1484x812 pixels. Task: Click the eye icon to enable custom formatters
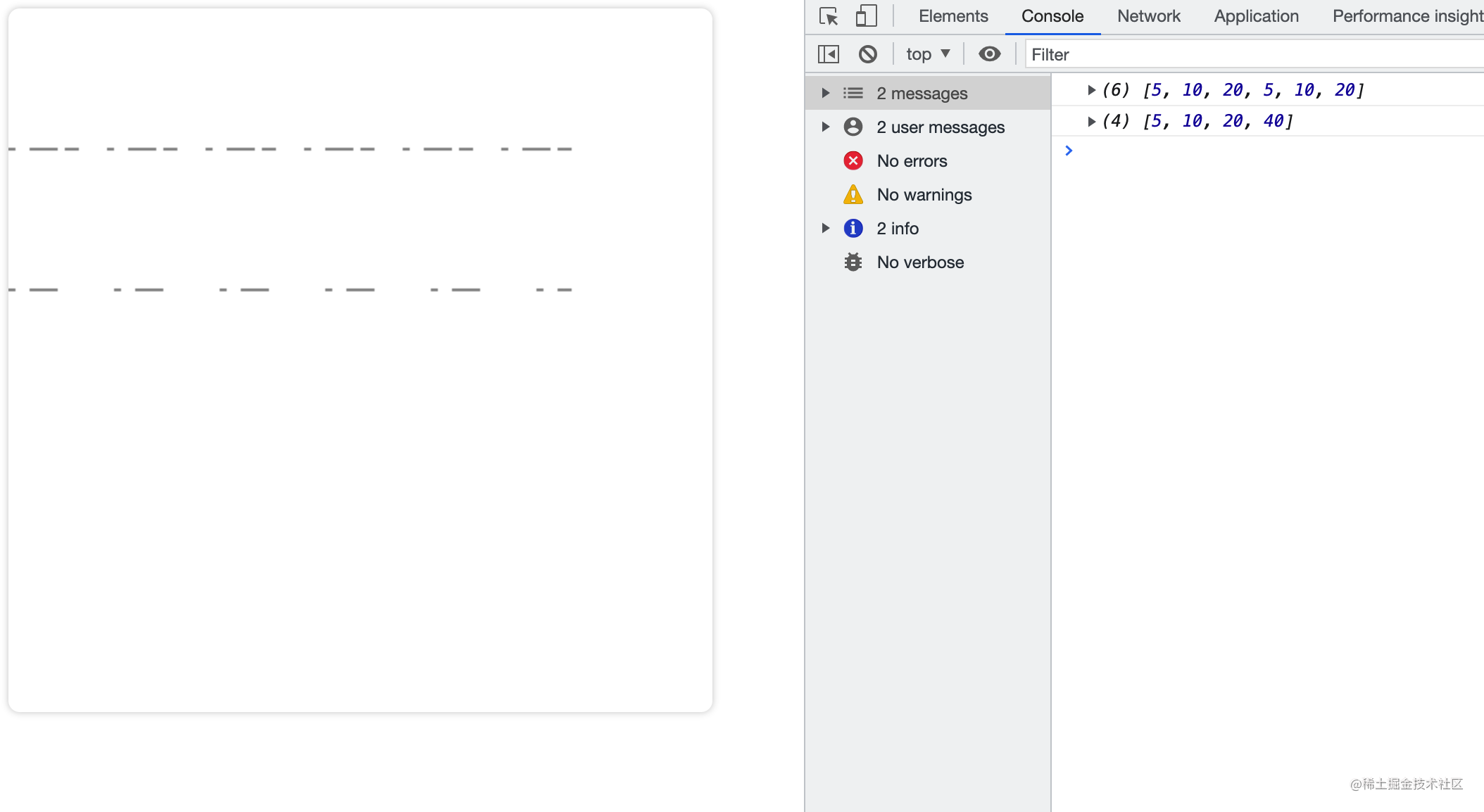(989, 54)
